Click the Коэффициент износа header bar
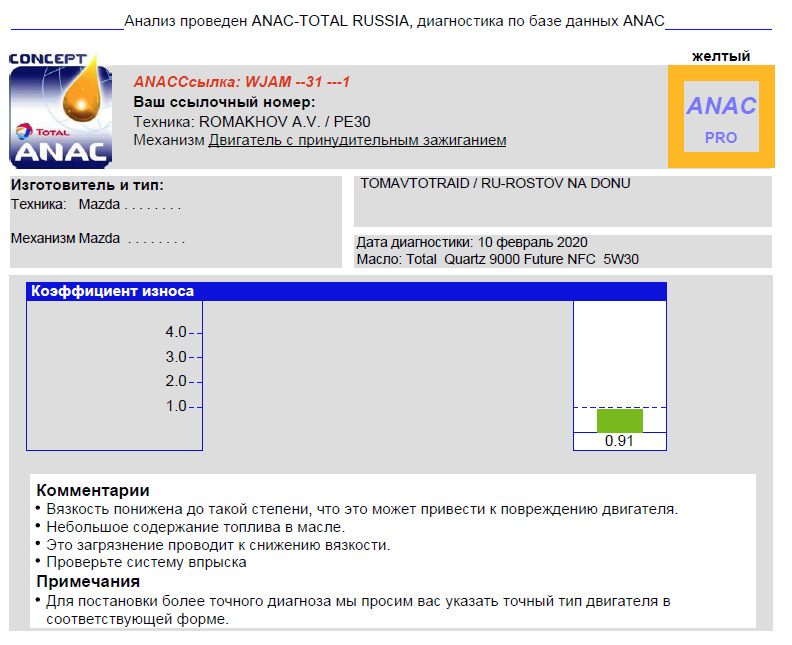 point(346,291)
